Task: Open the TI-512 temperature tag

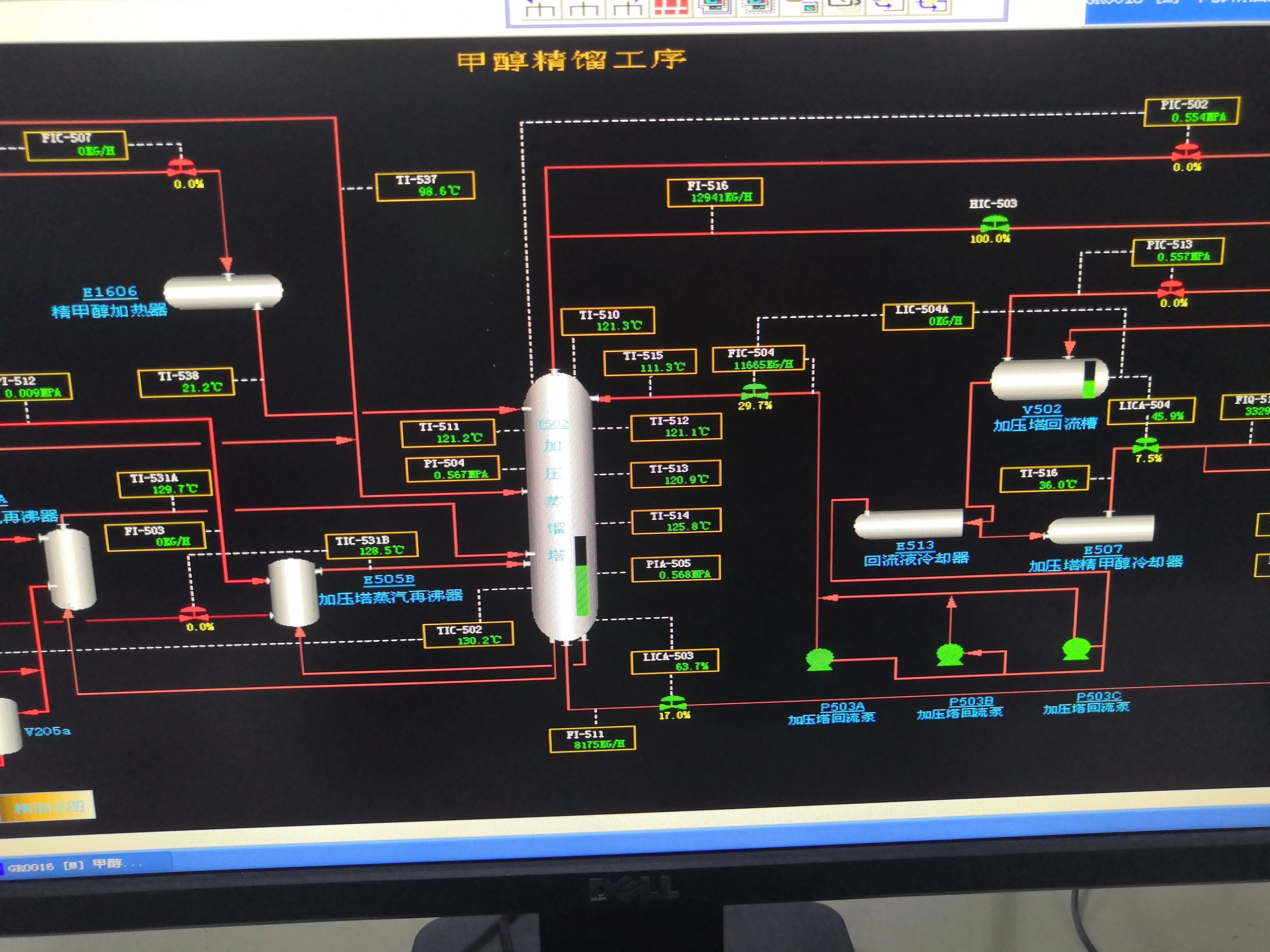Action: [x=676, y=427]
